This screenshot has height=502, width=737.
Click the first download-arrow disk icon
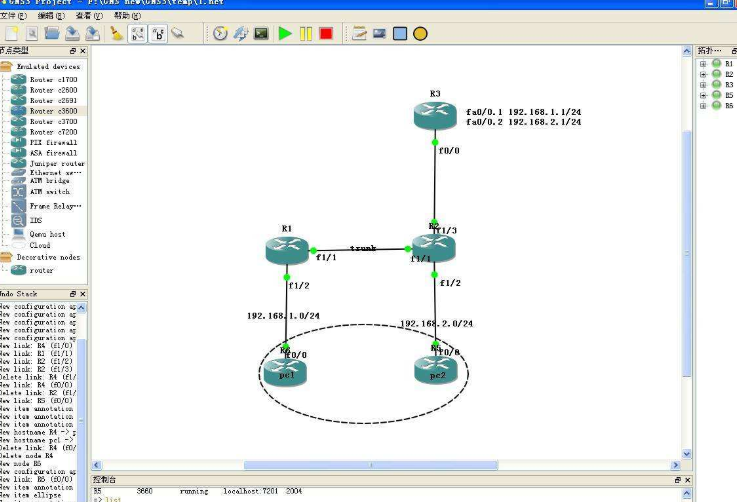coord(72,33)
